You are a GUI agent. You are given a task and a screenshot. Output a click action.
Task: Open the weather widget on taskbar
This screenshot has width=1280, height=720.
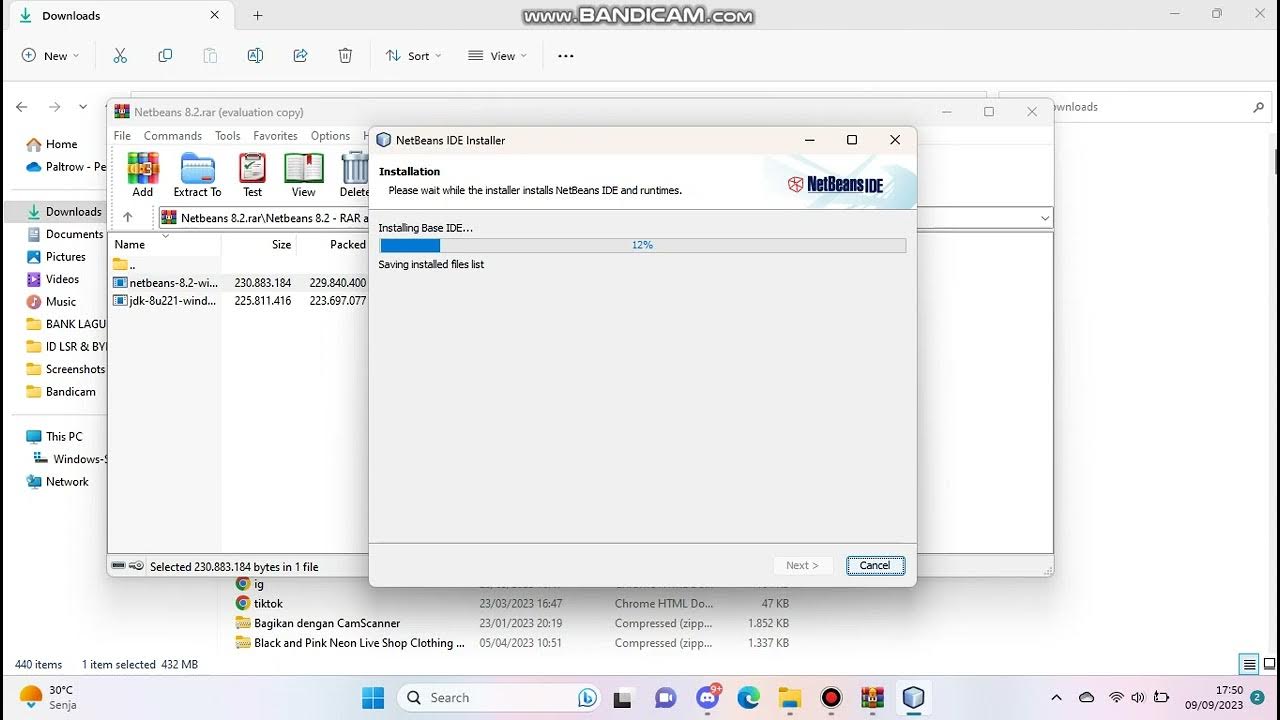(x=47, y=698)
